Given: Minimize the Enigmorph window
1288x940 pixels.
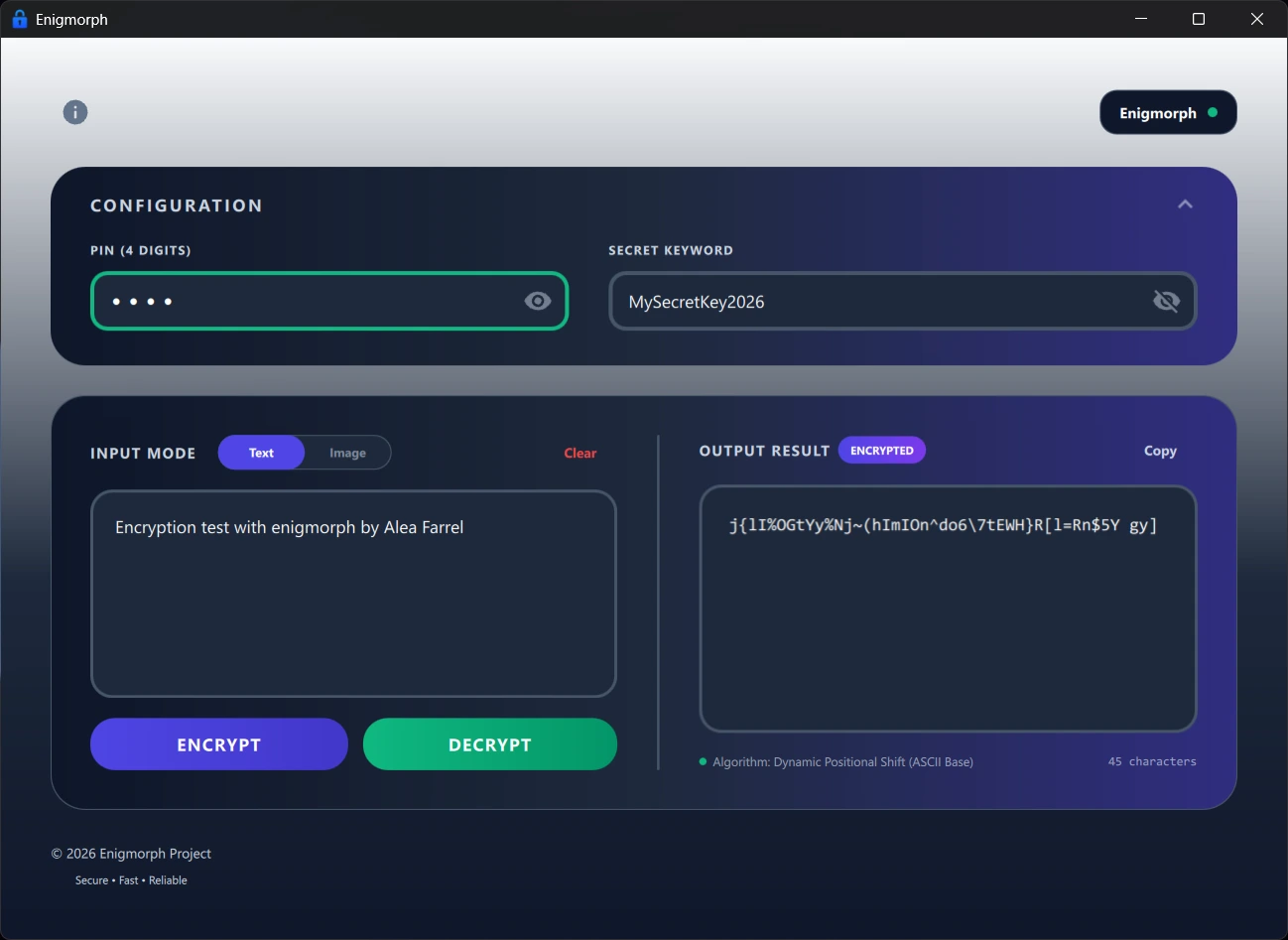Looking at the screenshot, I should click(x=1141, y=19).
